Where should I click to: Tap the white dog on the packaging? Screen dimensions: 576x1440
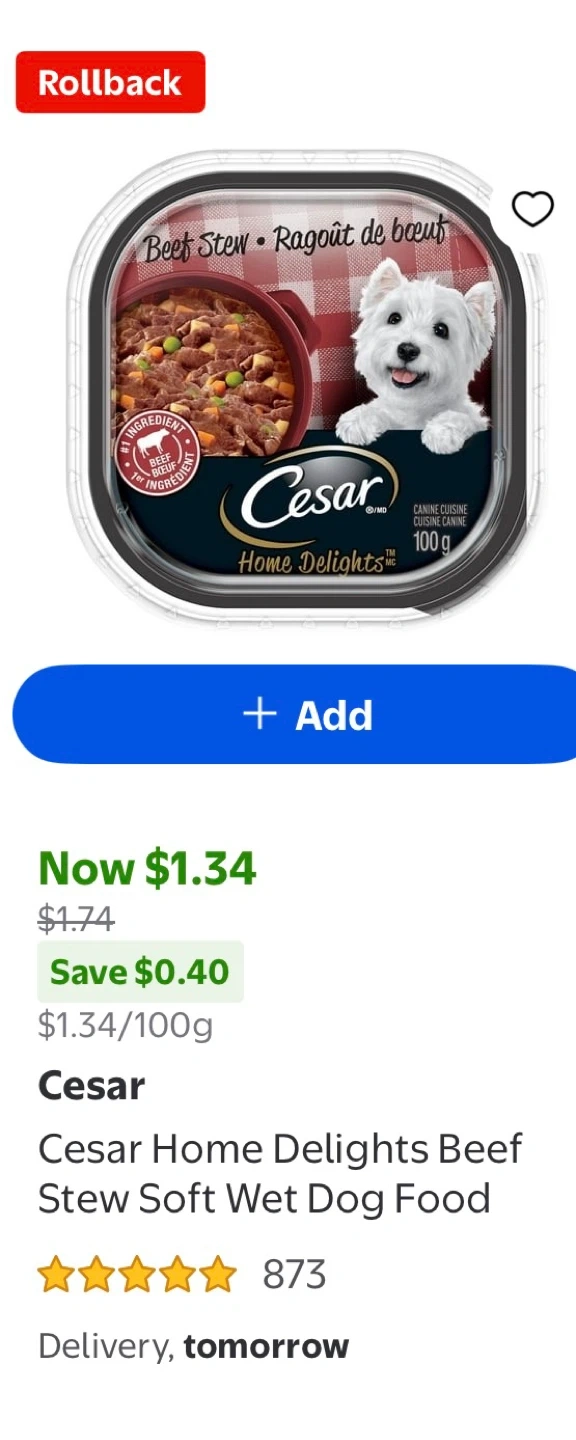click(x=416, y=352)
